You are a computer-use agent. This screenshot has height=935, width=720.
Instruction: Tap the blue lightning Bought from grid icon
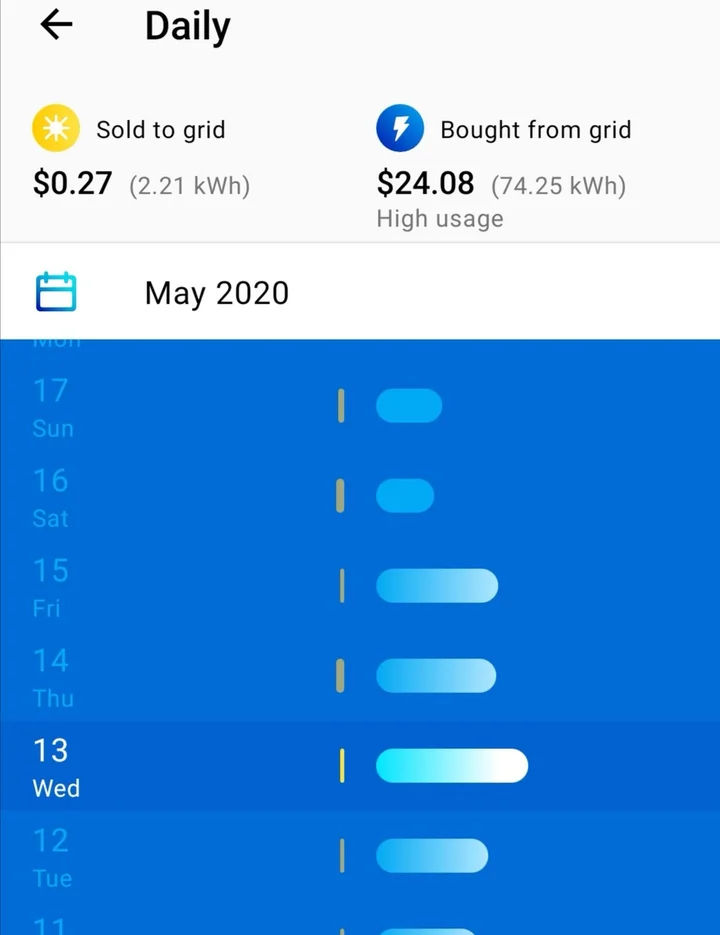click(400, 130)
